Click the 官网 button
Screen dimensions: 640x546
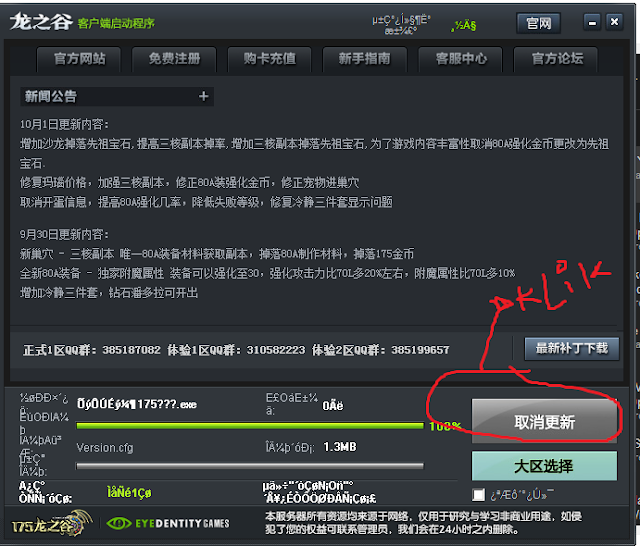coord(538,23)
